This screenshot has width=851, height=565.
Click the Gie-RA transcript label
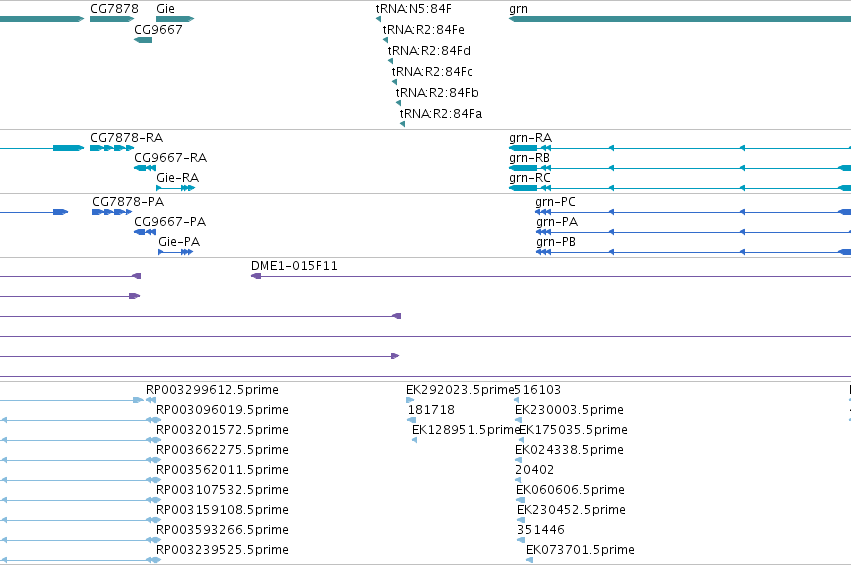(x=177, y=178)
